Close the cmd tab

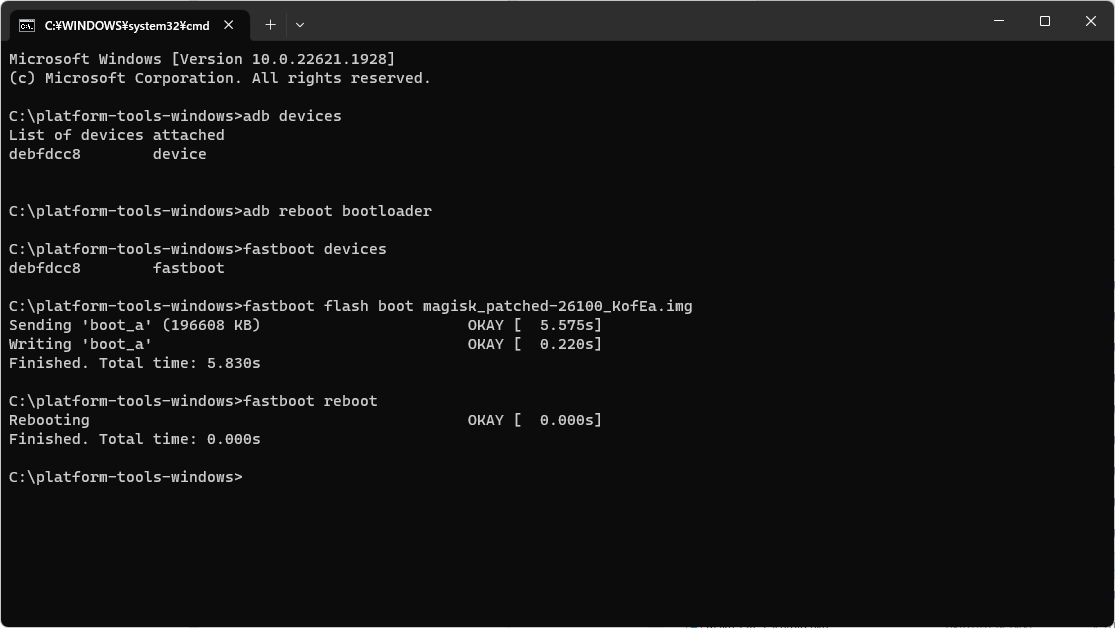pyautogui.click(x=228, y=25)
